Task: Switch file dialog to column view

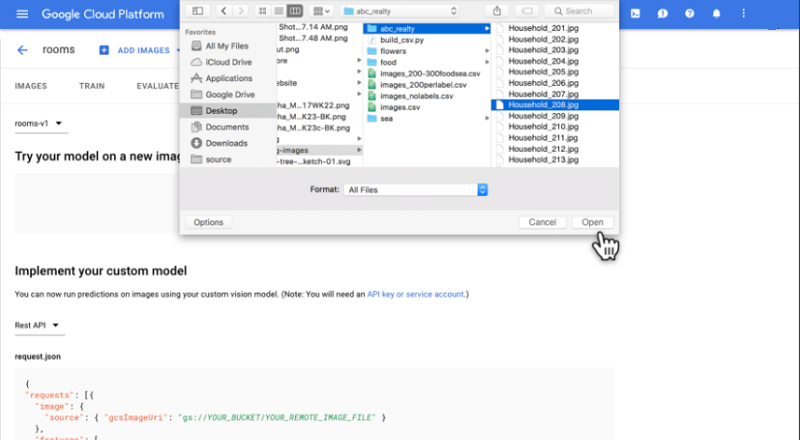Action: pos(294,10)
